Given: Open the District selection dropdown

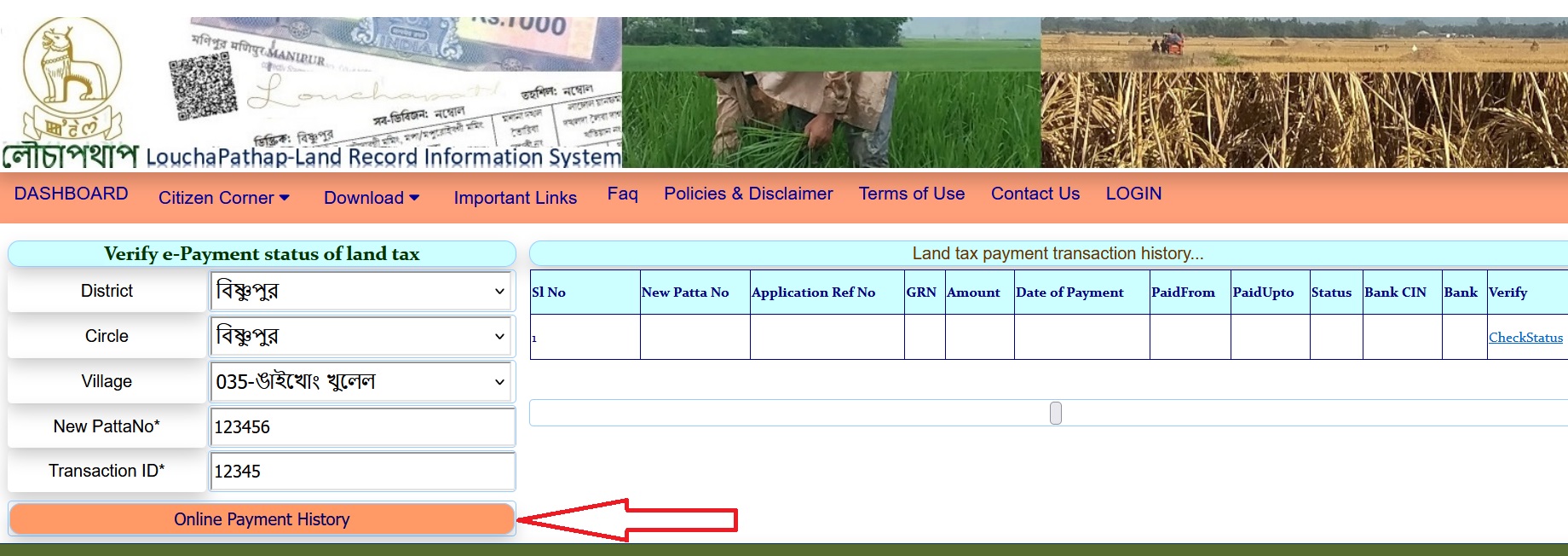Looking at the screenshot, I should coord(361,291).
